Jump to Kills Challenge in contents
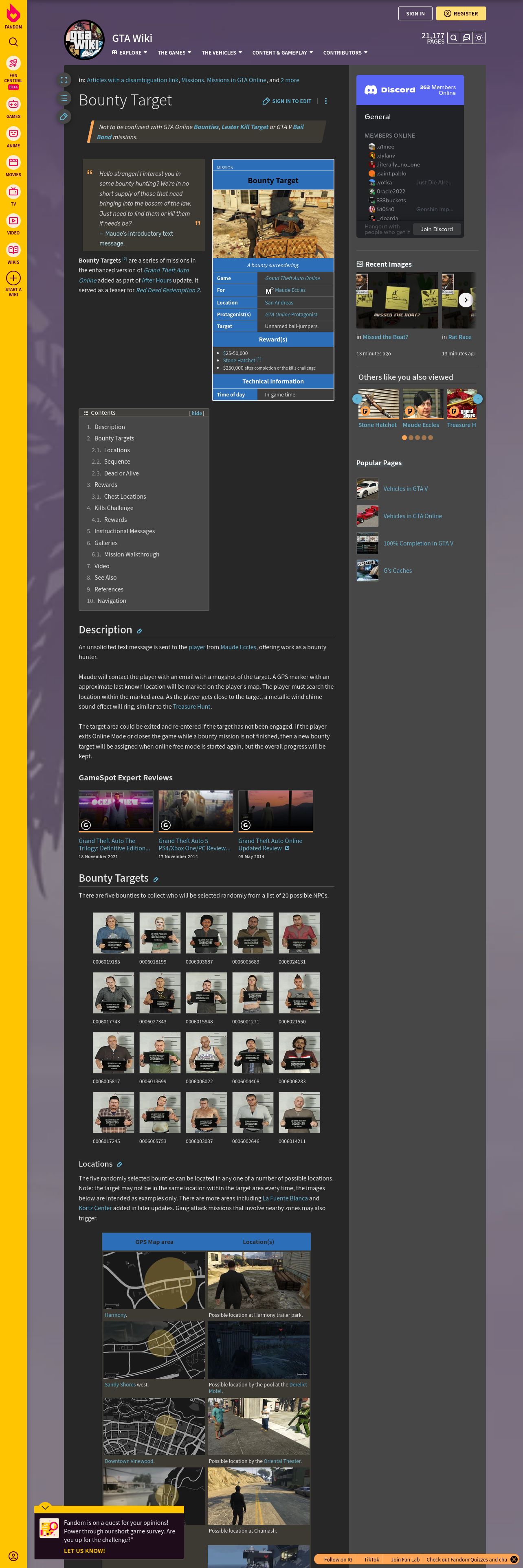Viewport: 523px width, 1568px height. pyautogui.click(x=114, y=508)
